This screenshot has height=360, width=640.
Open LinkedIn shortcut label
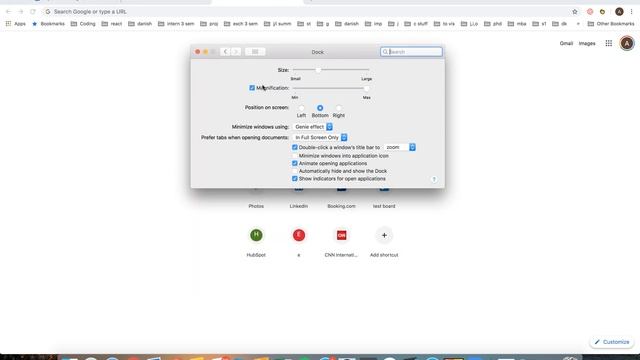pos(299,206)
